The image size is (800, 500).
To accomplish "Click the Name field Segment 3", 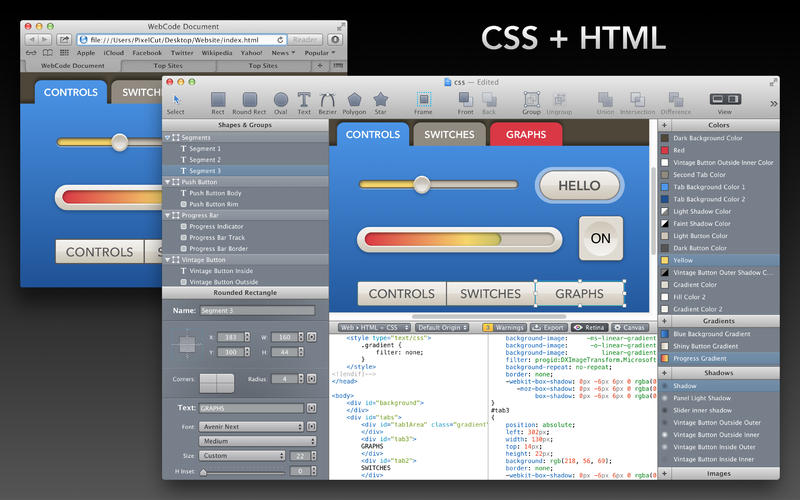I will point(257,310).
